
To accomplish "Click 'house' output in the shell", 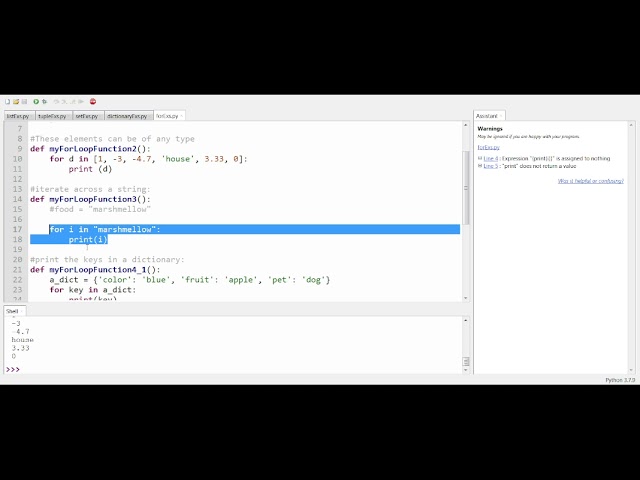I will tap(22, 340).
